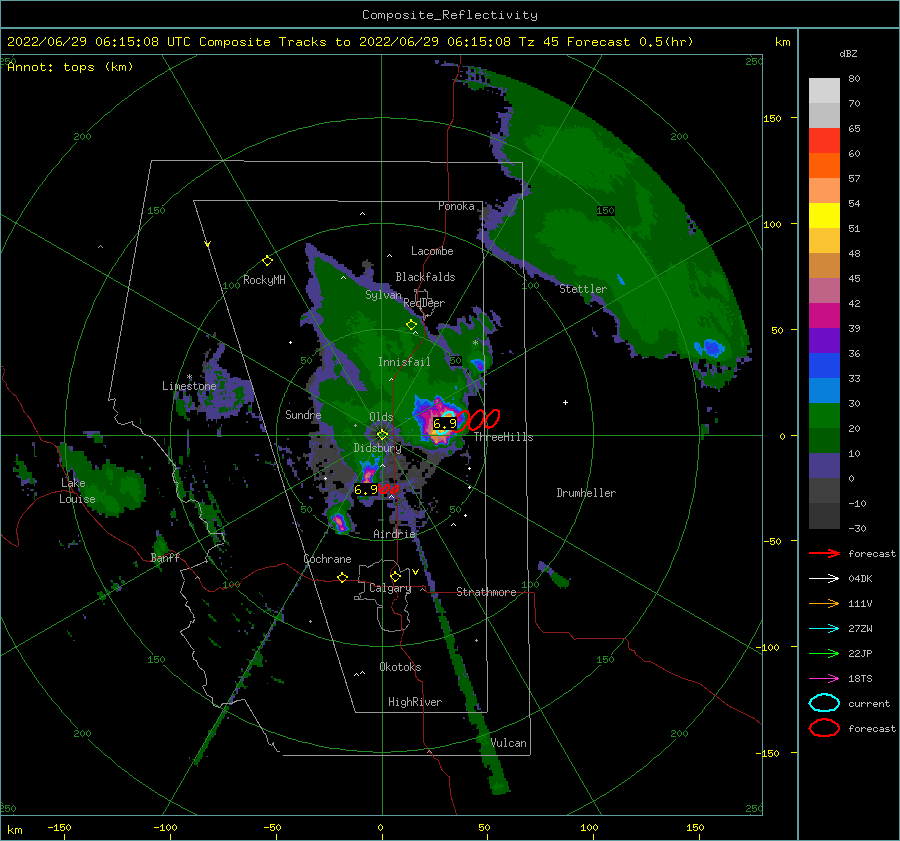The image size is (900, 841).
Task: Click the bright green 20-30 dBZ swatch
Action: [x=824, y=416]
